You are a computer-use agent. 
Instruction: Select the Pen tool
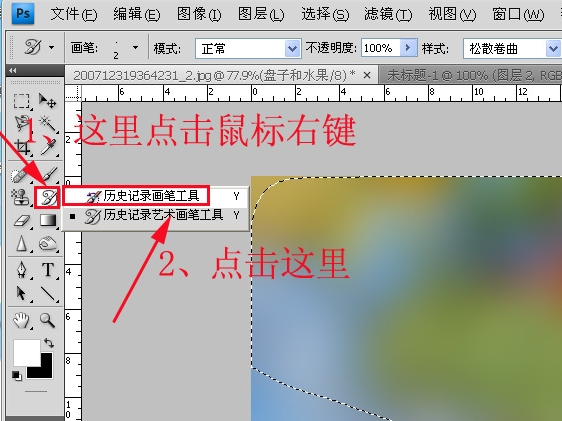[x=22, y=270]
